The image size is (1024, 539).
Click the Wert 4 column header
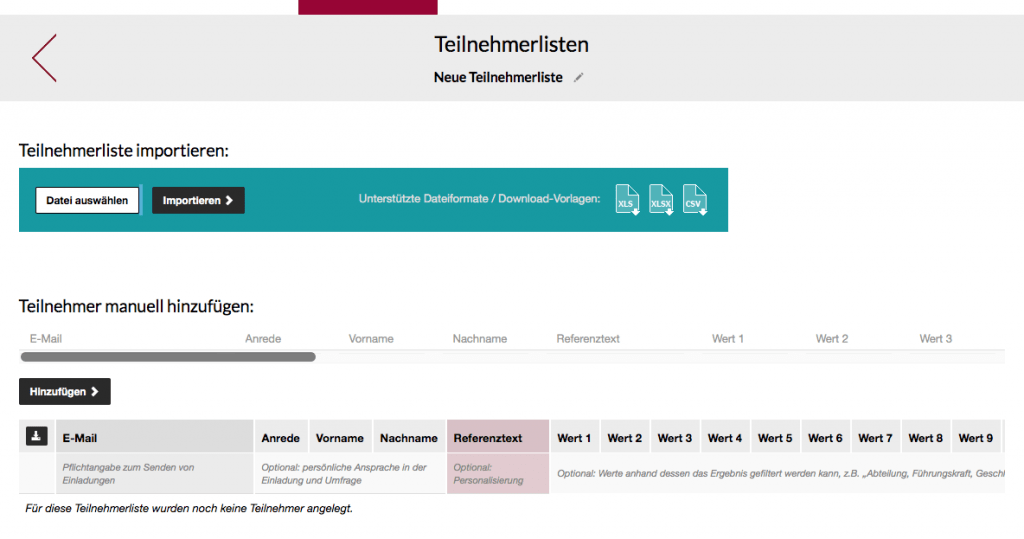click(725, 438)
